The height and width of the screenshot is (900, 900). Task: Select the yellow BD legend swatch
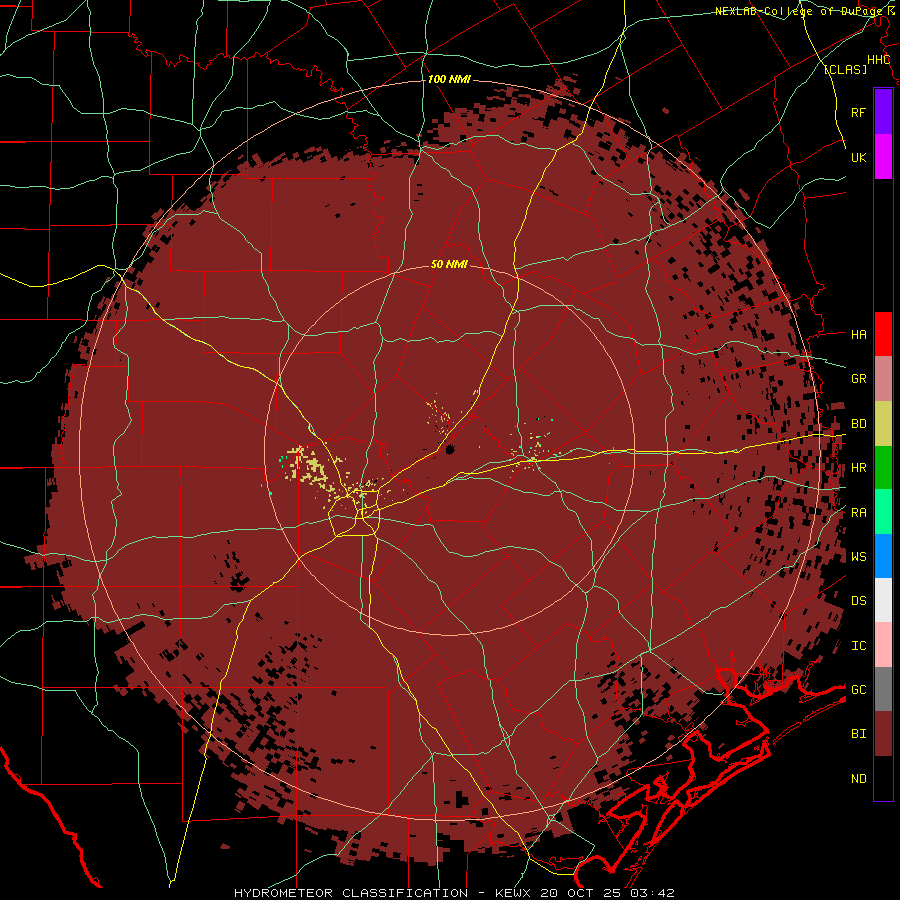883,424
